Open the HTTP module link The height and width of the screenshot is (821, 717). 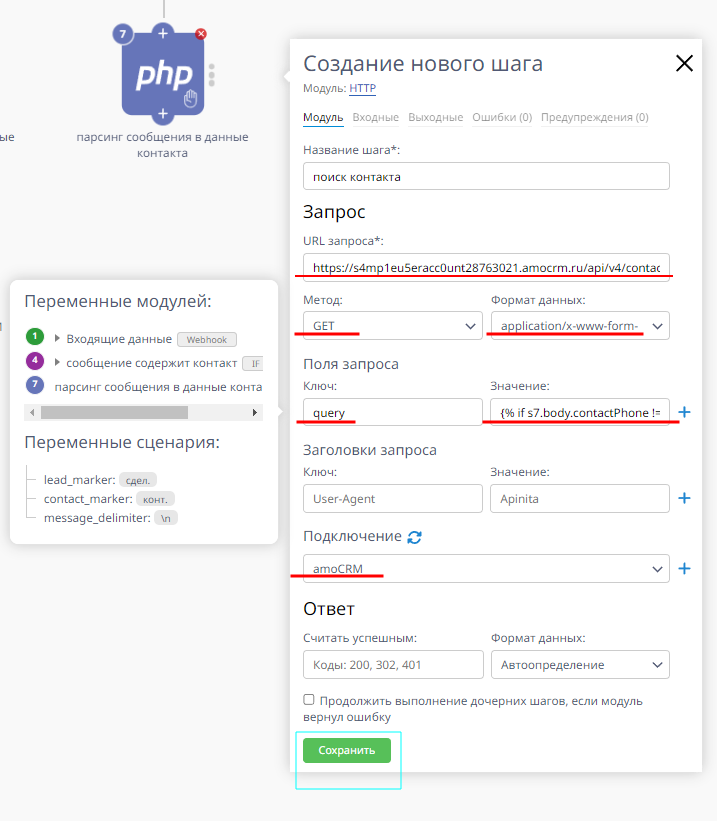pyautogui.click(x=361, y=88)
